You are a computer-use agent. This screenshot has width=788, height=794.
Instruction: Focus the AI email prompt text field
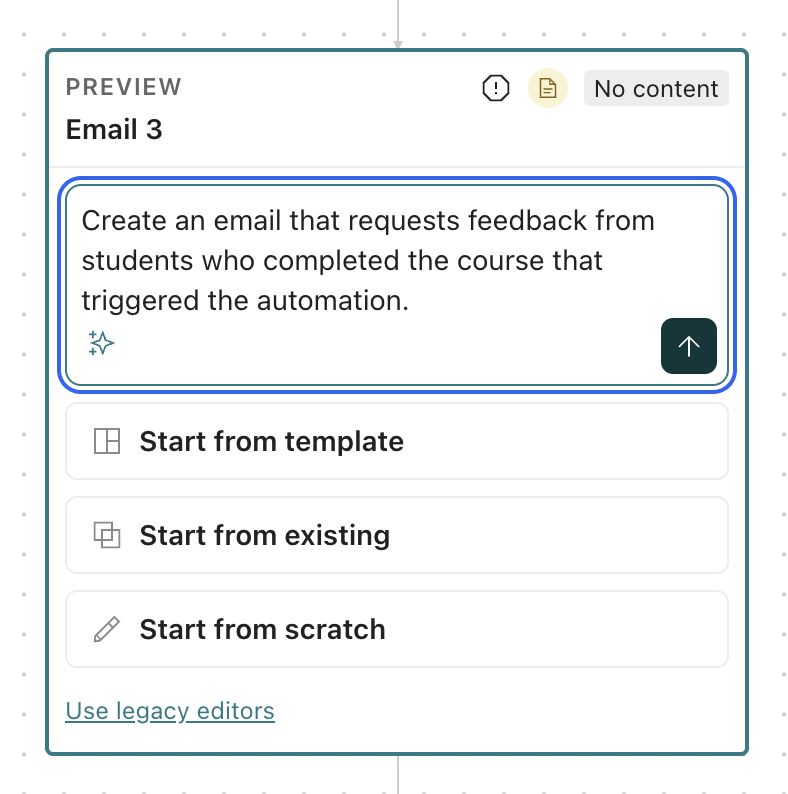pos(397,285)
